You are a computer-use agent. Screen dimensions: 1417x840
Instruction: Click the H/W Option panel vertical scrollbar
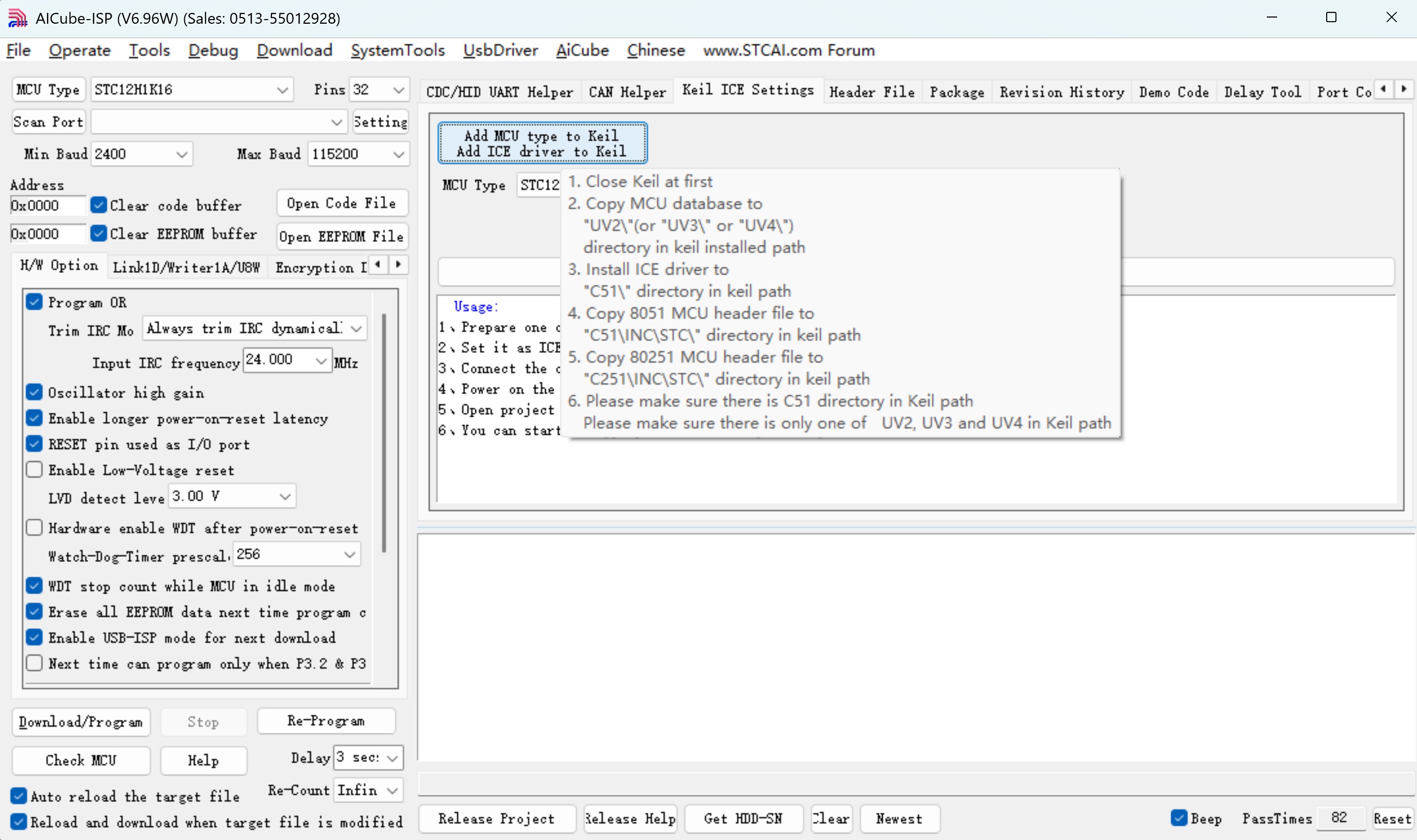[x=385, y=433]
